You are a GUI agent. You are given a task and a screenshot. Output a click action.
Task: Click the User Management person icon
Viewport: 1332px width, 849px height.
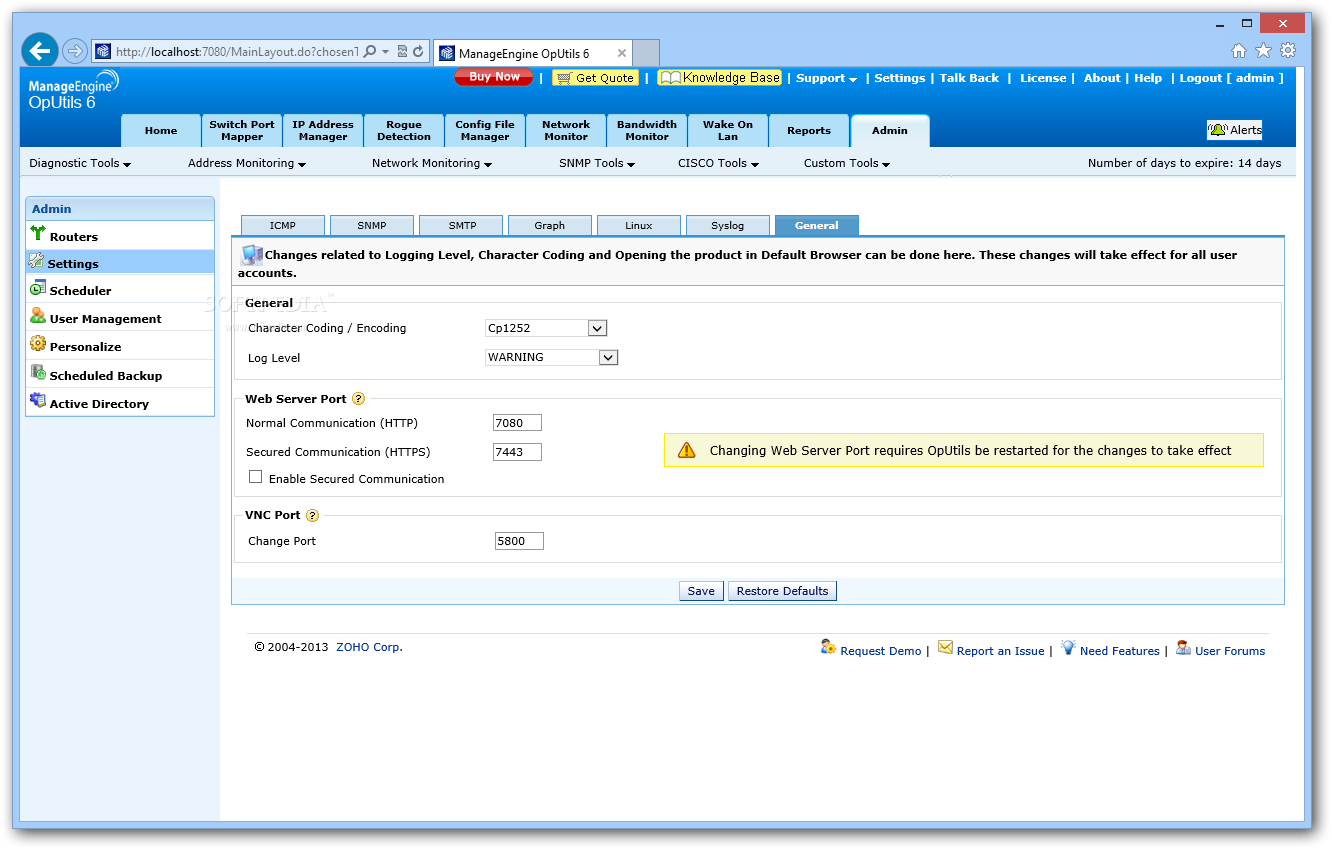38,316
